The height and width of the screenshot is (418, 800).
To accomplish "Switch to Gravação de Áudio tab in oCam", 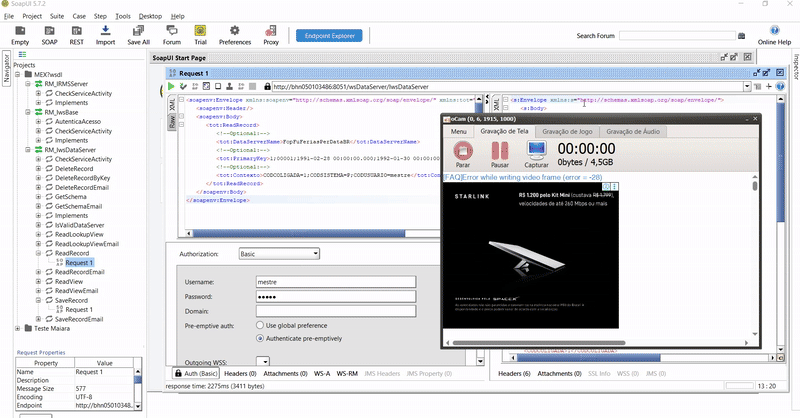I will click(x=633, y=131).
